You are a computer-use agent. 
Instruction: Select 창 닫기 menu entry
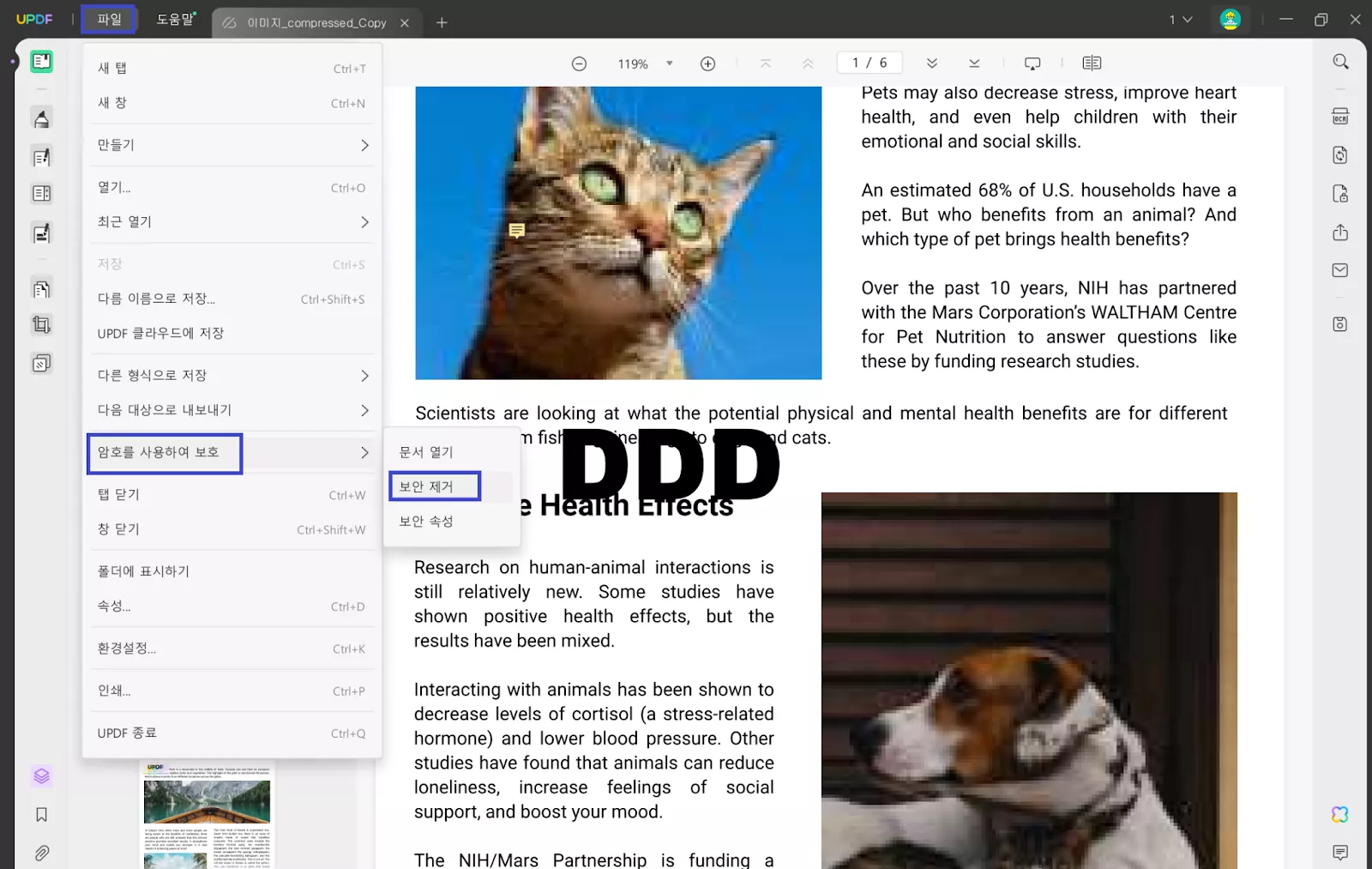[232, 529]
